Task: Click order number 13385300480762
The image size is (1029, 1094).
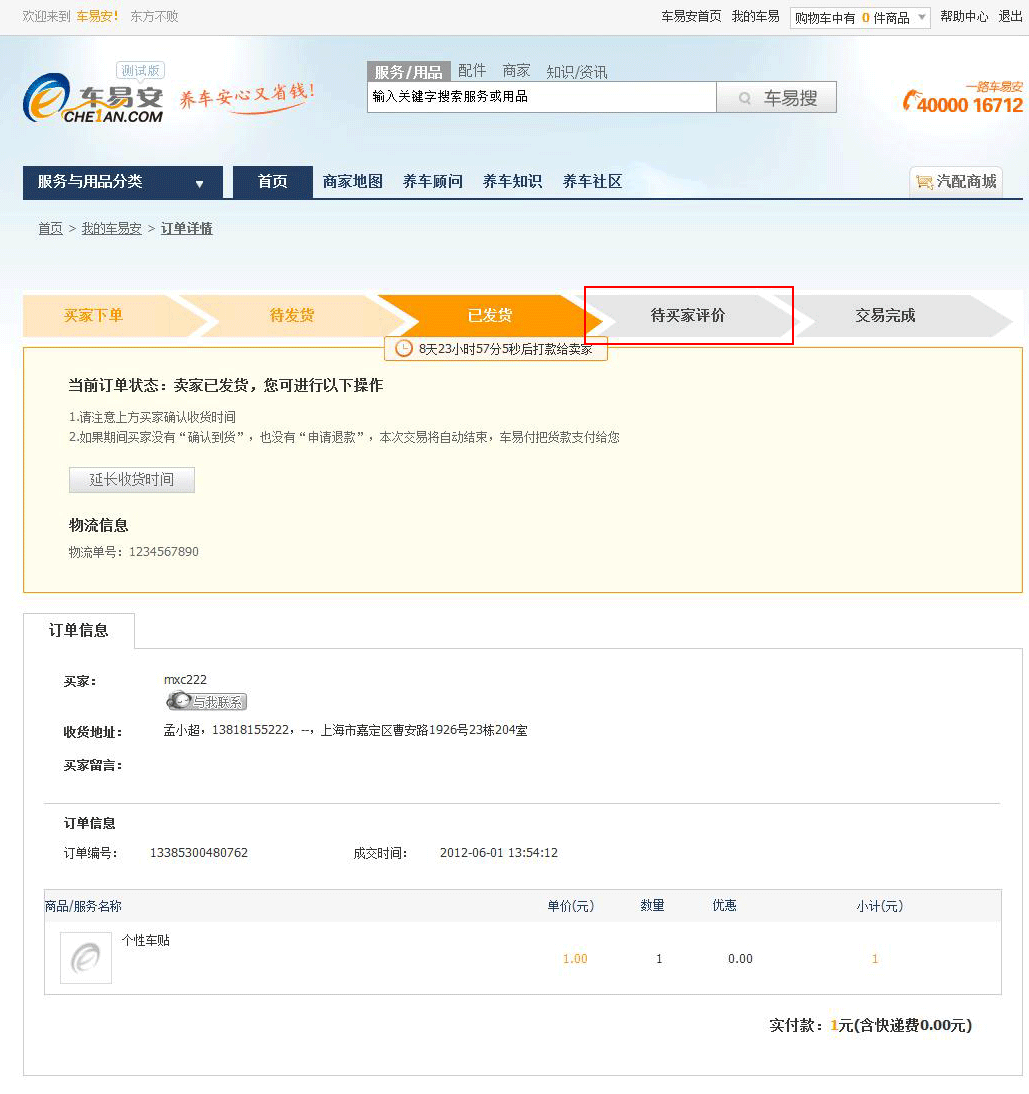Action: 199,853
